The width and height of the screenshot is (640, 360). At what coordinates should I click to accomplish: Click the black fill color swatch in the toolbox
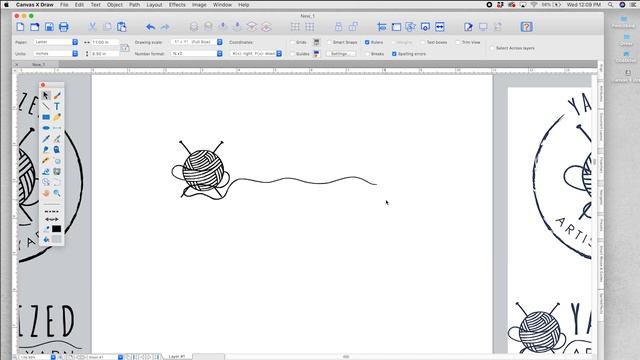tap(57, 229)
